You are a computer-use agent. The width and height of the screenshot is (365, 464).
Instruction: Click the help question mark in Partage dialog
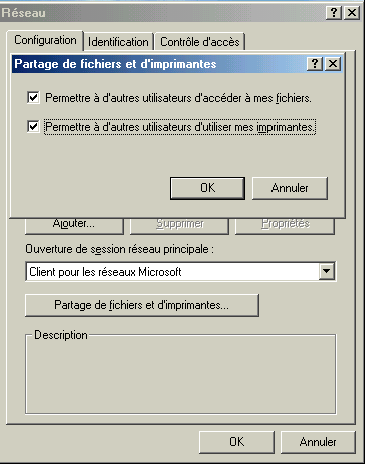click(314, 63)
